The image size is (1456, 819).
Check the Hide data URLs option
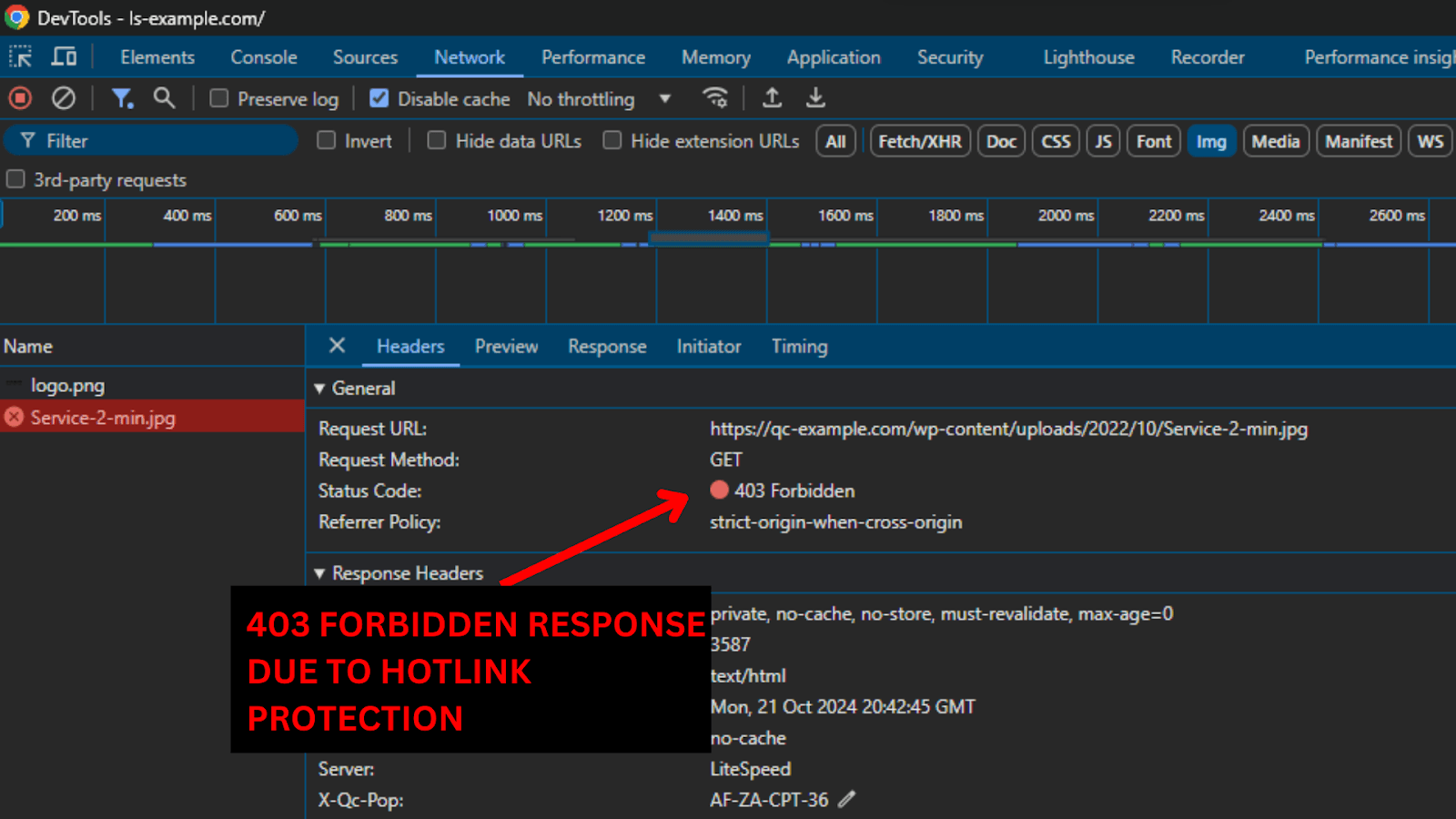(437, 141)
